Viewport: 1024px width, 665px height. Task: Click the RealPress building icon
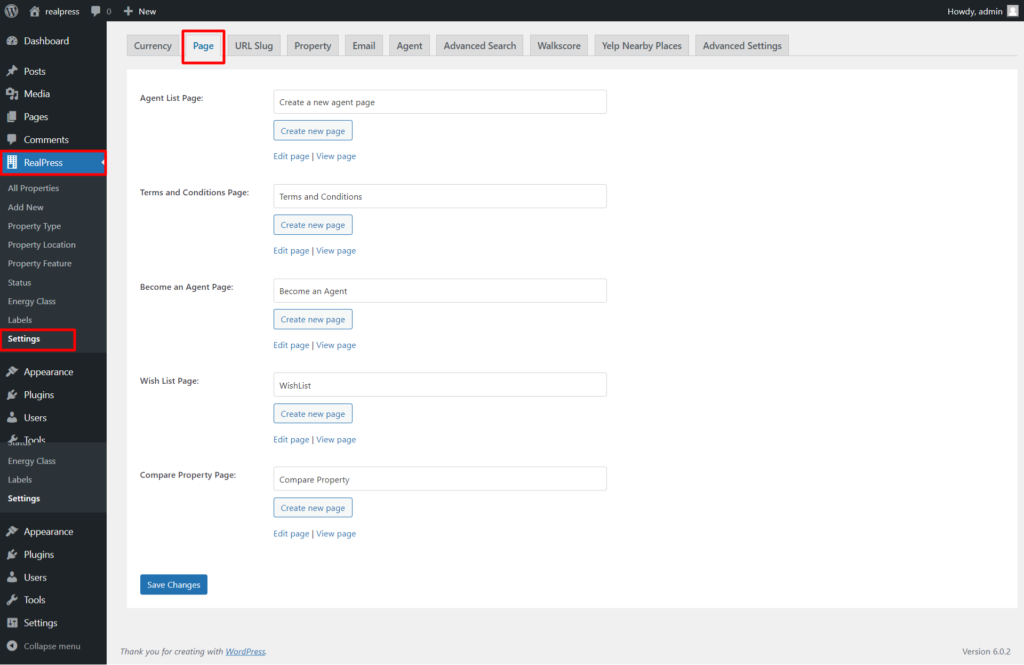(x=12, y=162)
